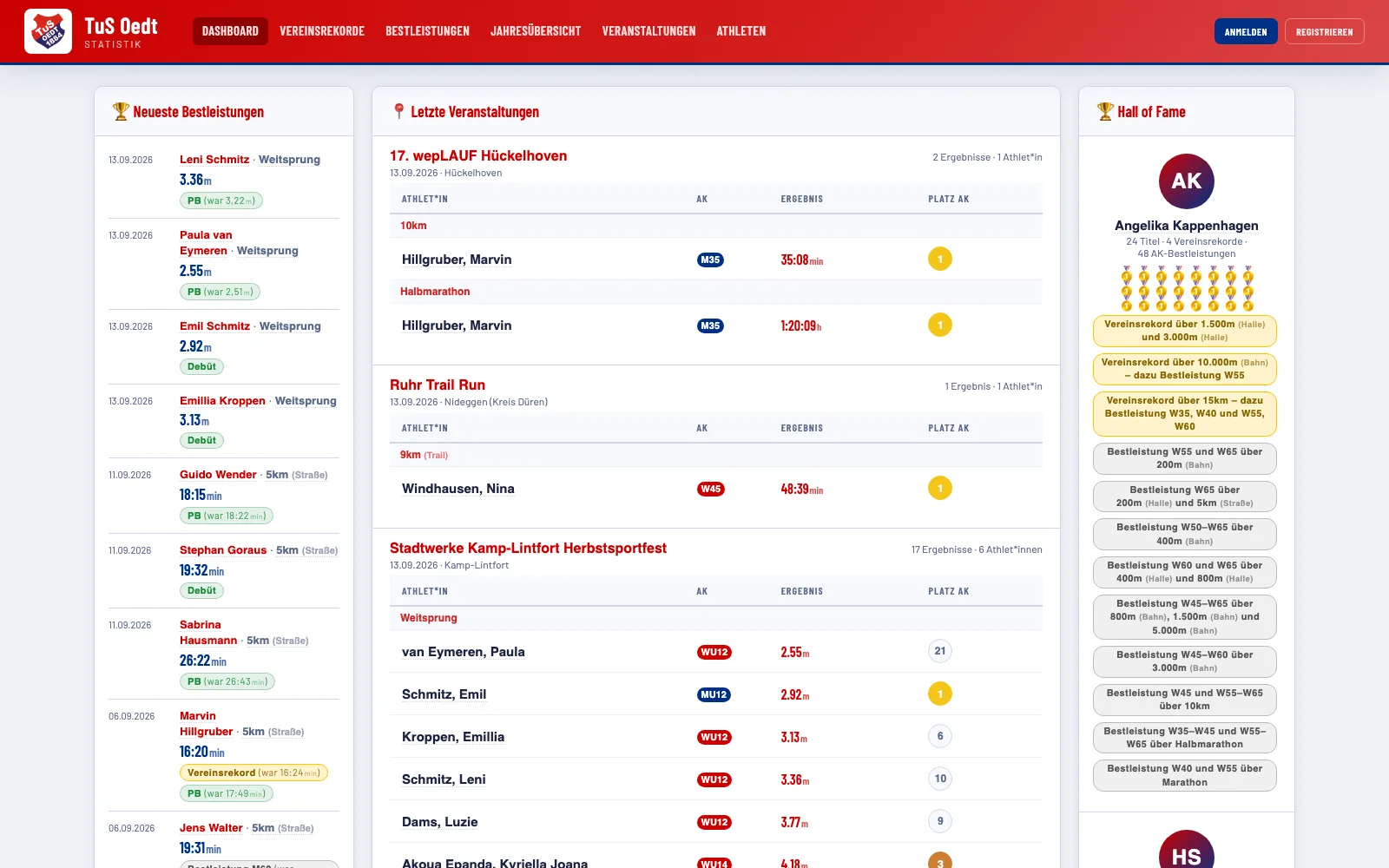
Task: Click the 48:39min result value
Action: [801, 489]
